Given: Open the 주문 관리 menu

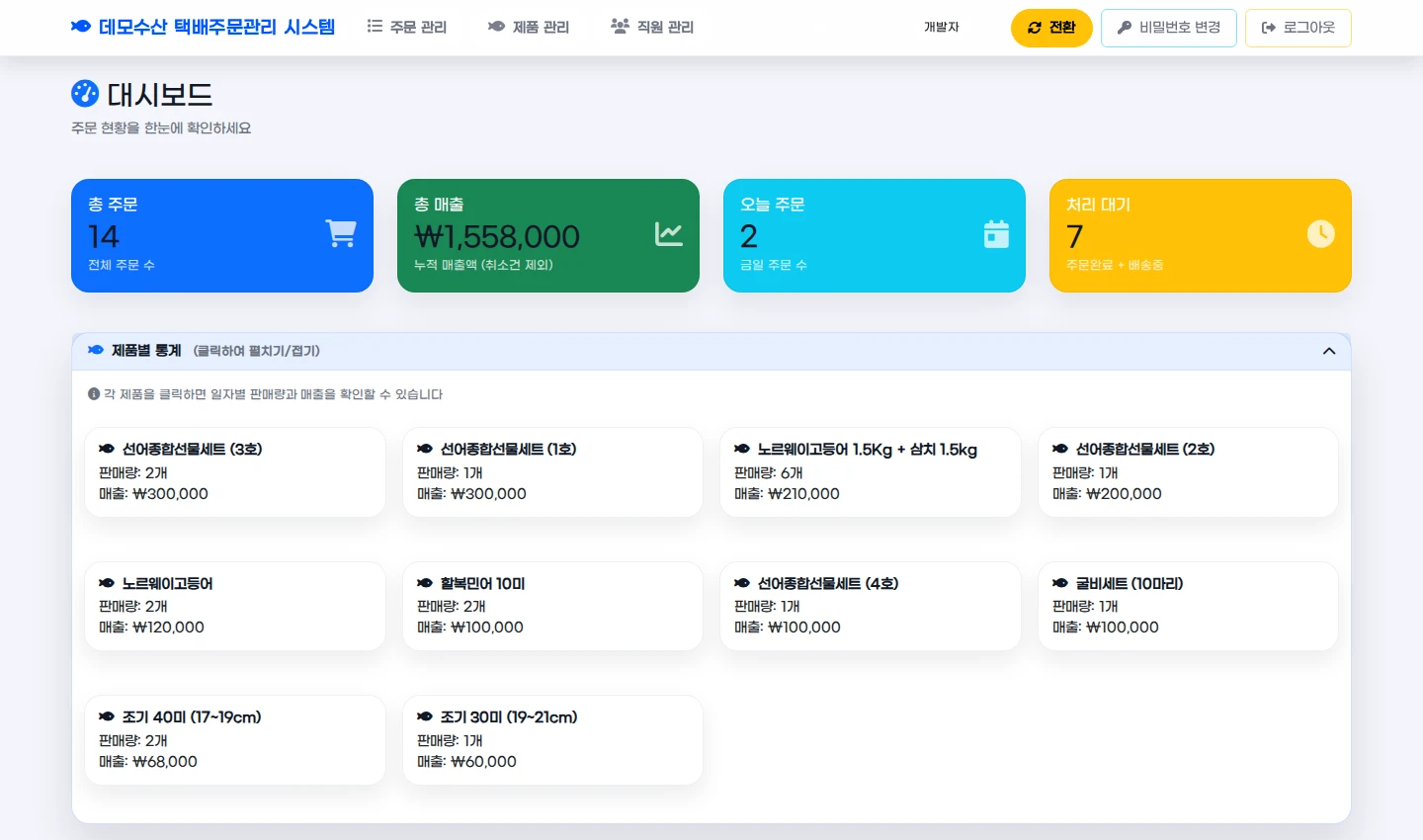Looking at the screenshot, I should pyautogui.click(x=407, y=27).
